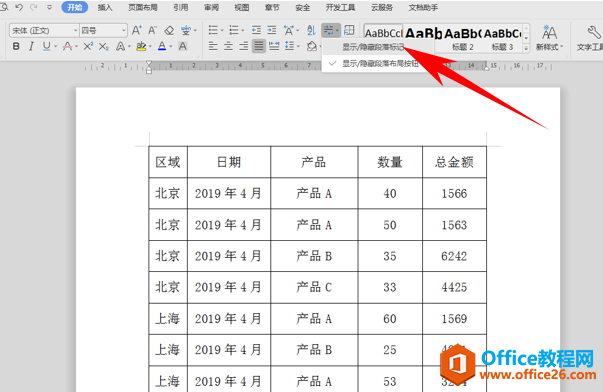This screenshot has width=603, height=392.
Task: Apply numbered list formatting
Action: [x=233, y=30]
